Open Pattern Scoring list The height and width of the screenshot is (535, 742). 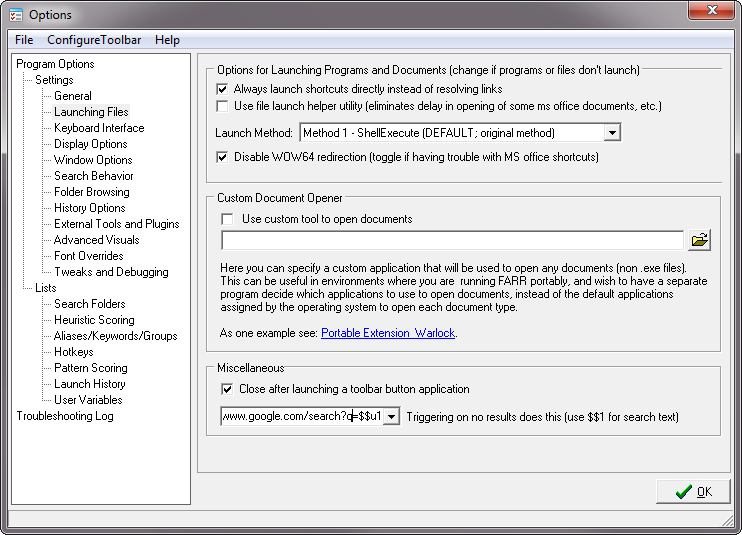(90, 368)
